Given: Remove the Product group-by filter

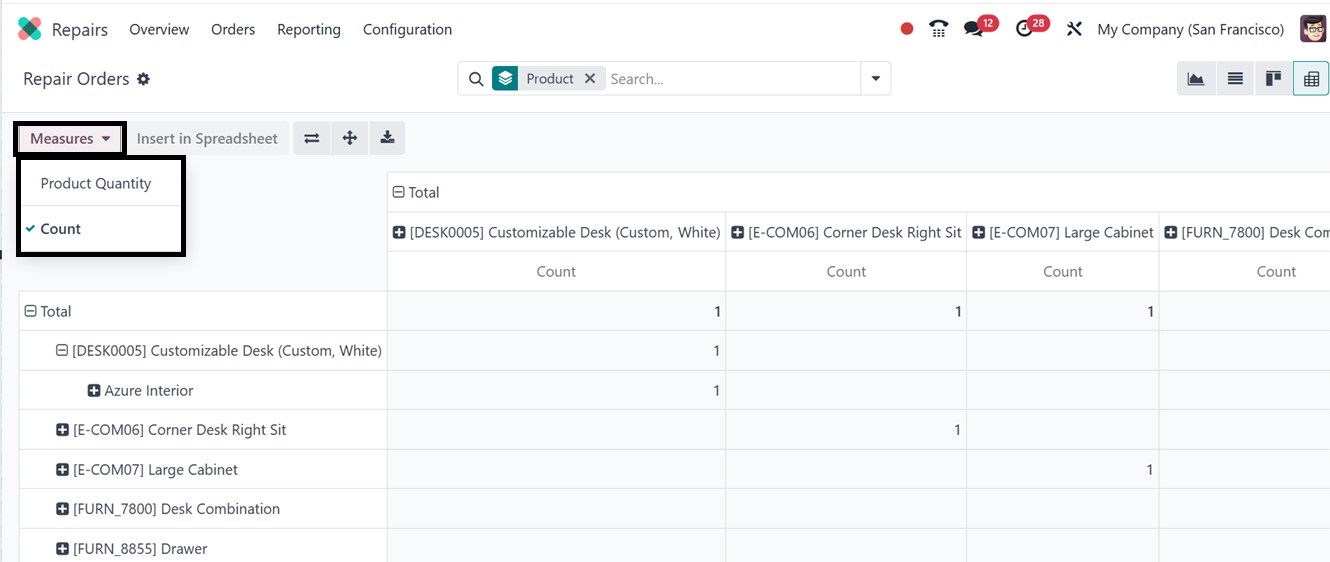Looking at the screenshot, I should coord(590,79).
